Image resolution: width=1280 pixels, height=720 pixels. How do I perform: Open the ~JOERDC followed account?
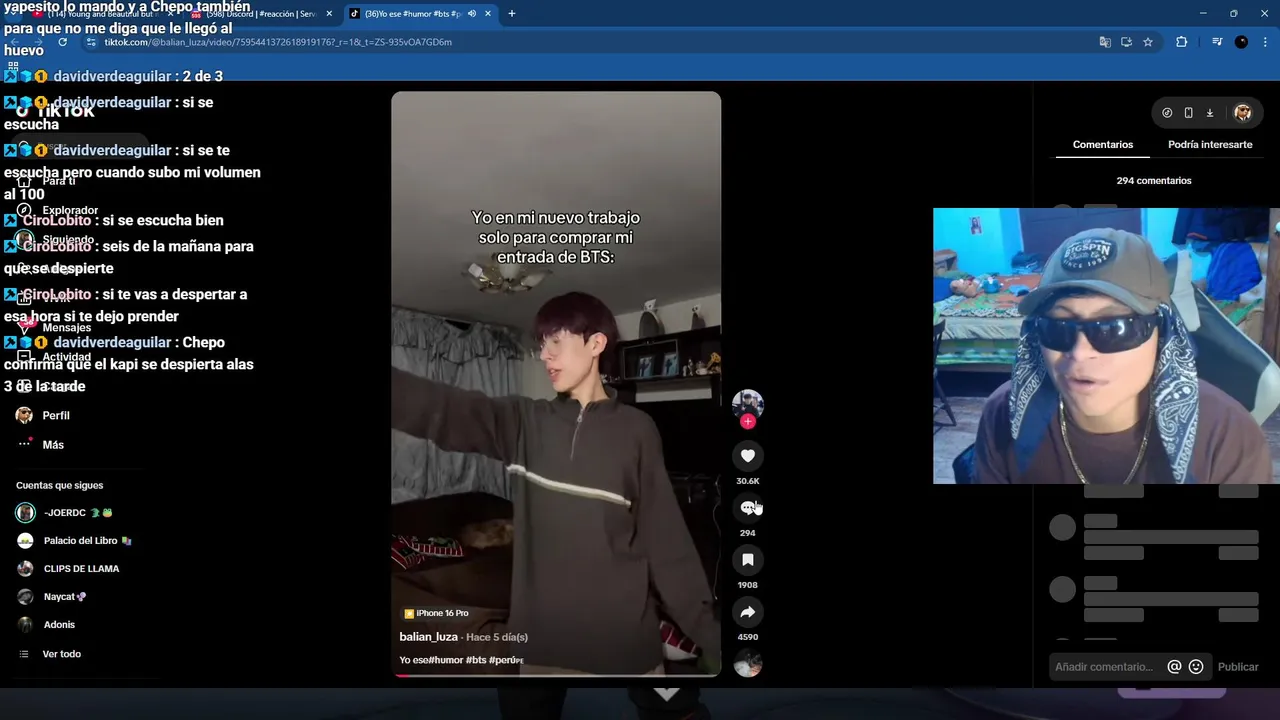(64, 513)
